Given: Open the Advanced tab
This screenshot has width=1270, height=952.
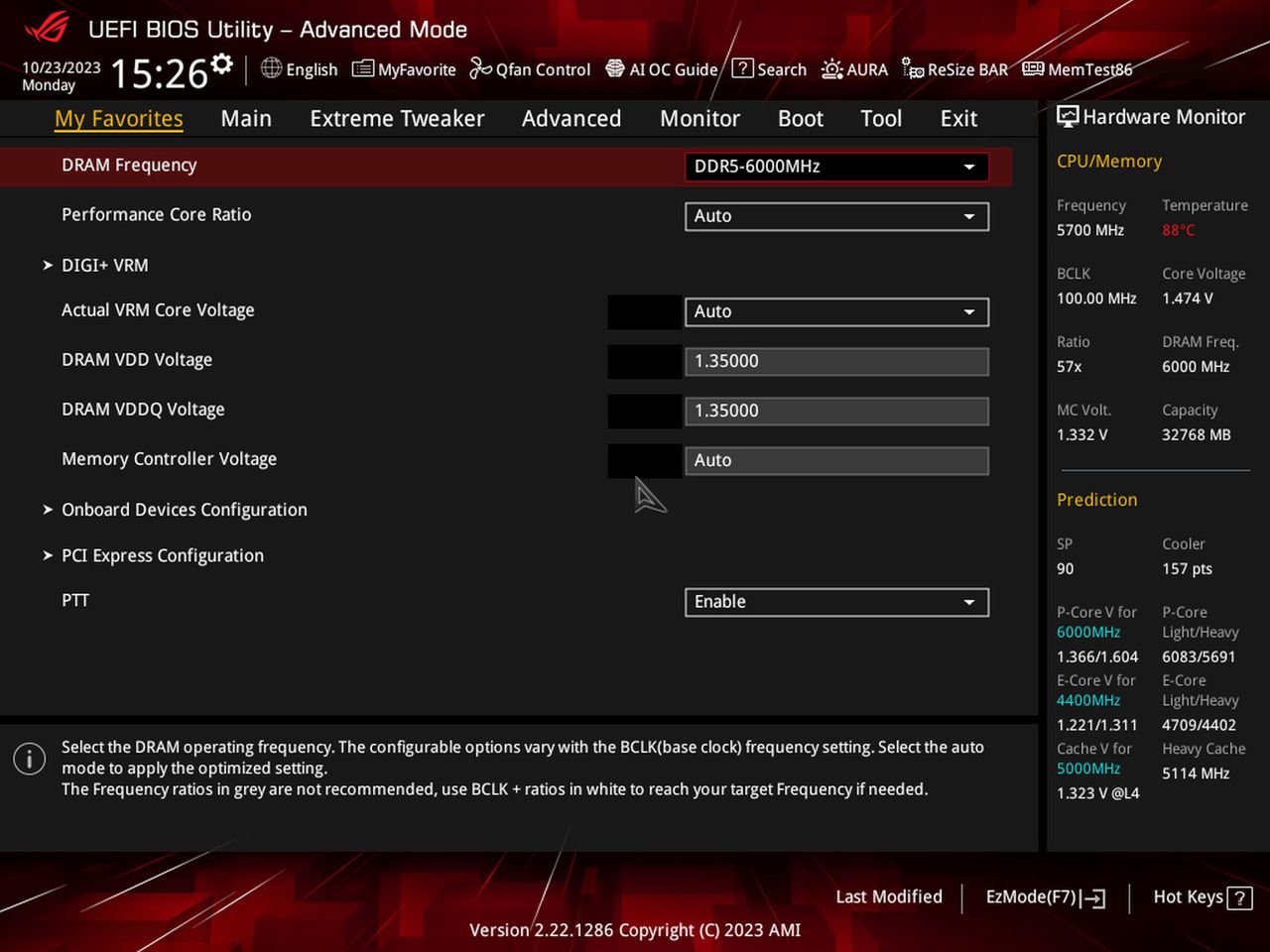Looking at the screenshot, I should point(571,118).
